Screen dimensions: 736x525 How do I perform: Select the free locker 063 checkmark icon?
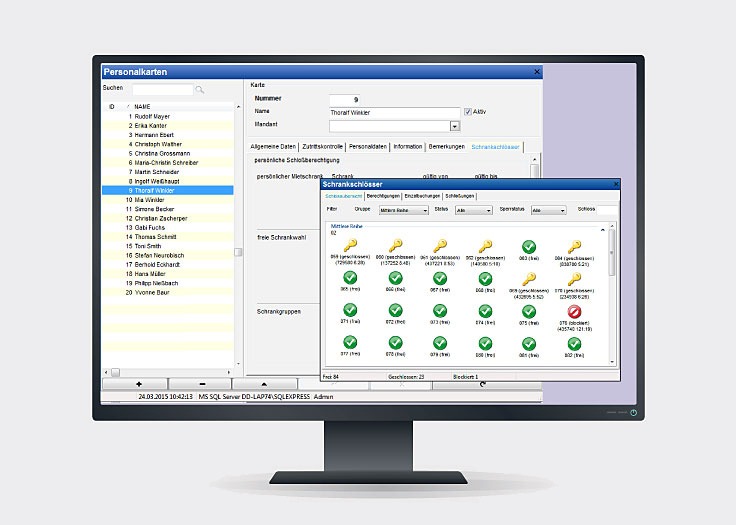[x=529, y=246]
